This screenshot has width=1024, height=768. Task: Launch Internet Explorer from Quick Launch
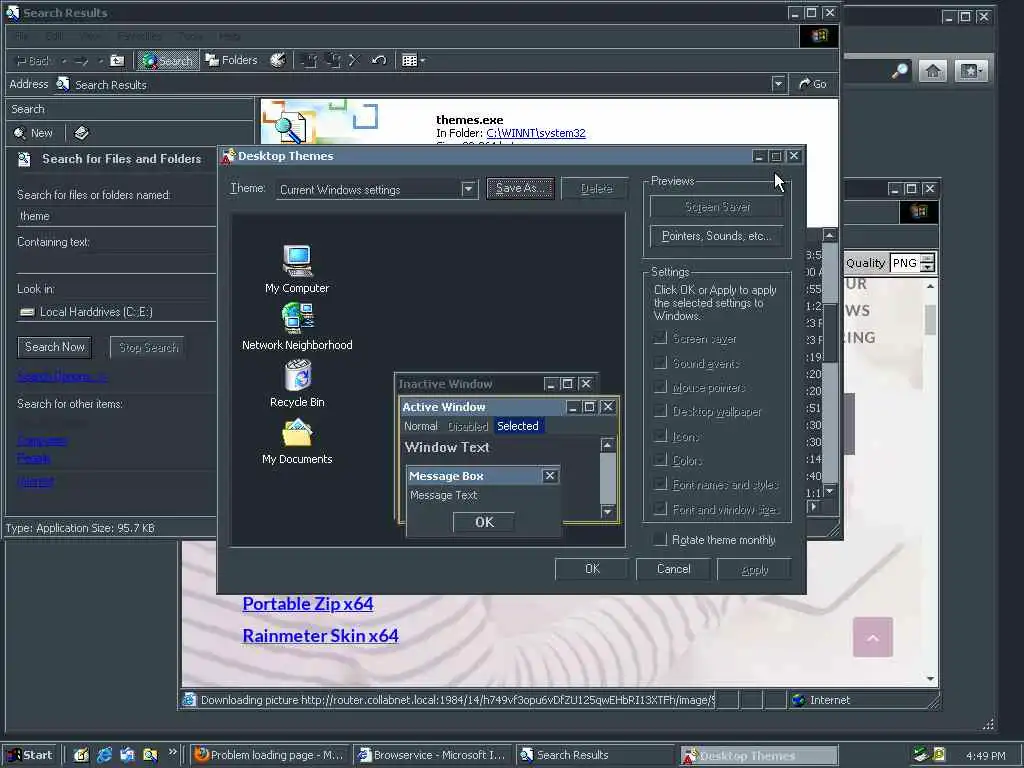tap(104, 755)
